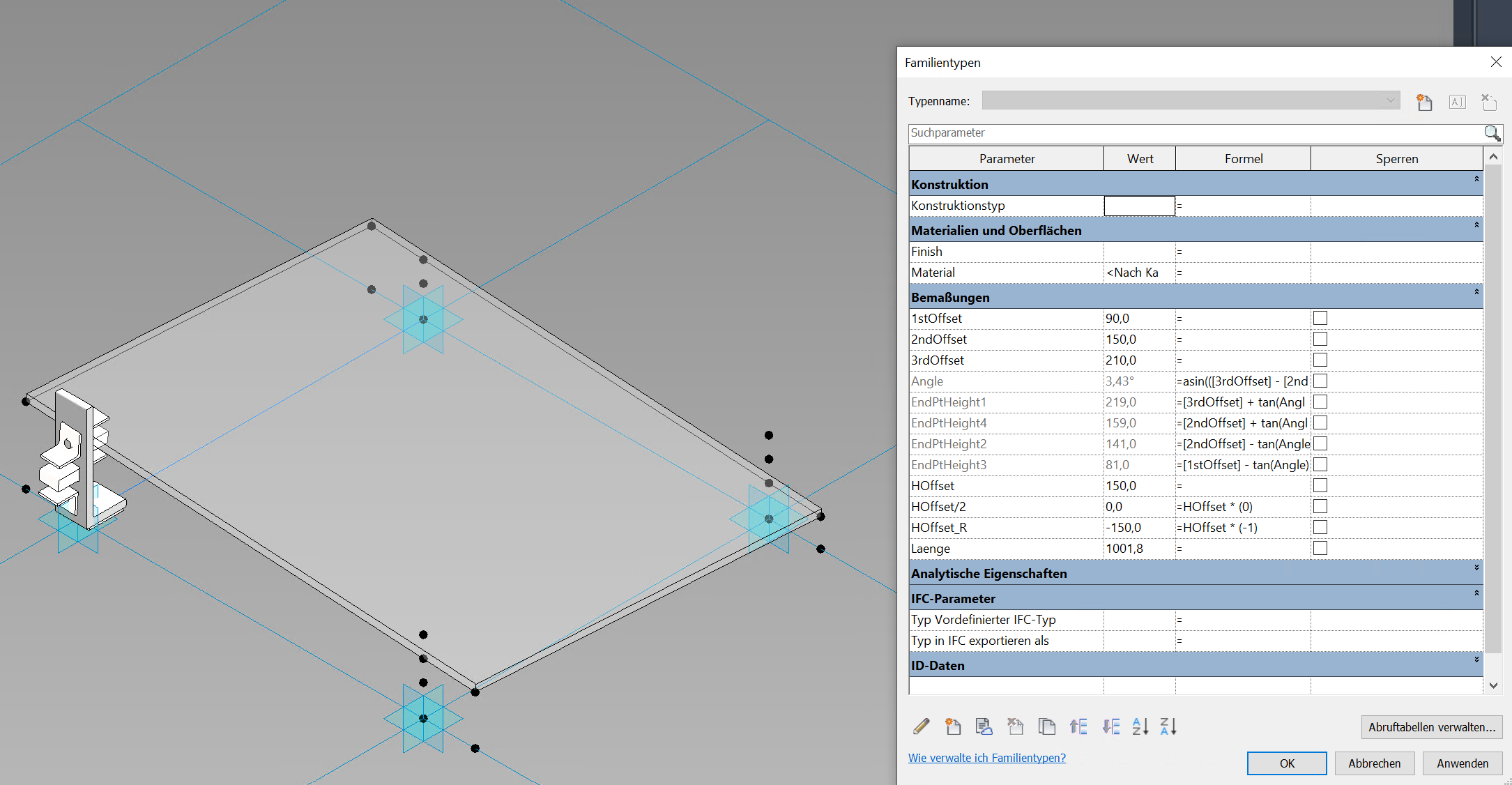Click the Formel column header
The width and height of the screenshot is (1512, 785).
tap(1243, 159)
